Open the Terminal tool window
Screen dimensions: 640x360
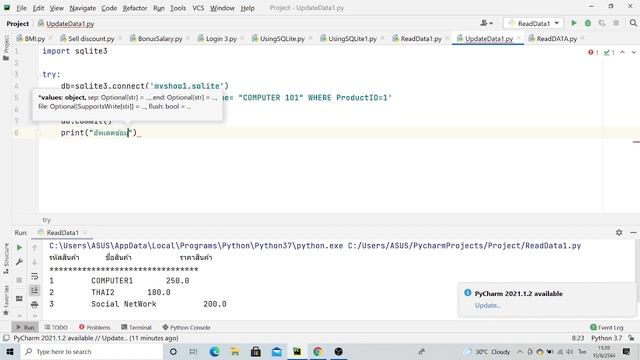click(136, 327)
